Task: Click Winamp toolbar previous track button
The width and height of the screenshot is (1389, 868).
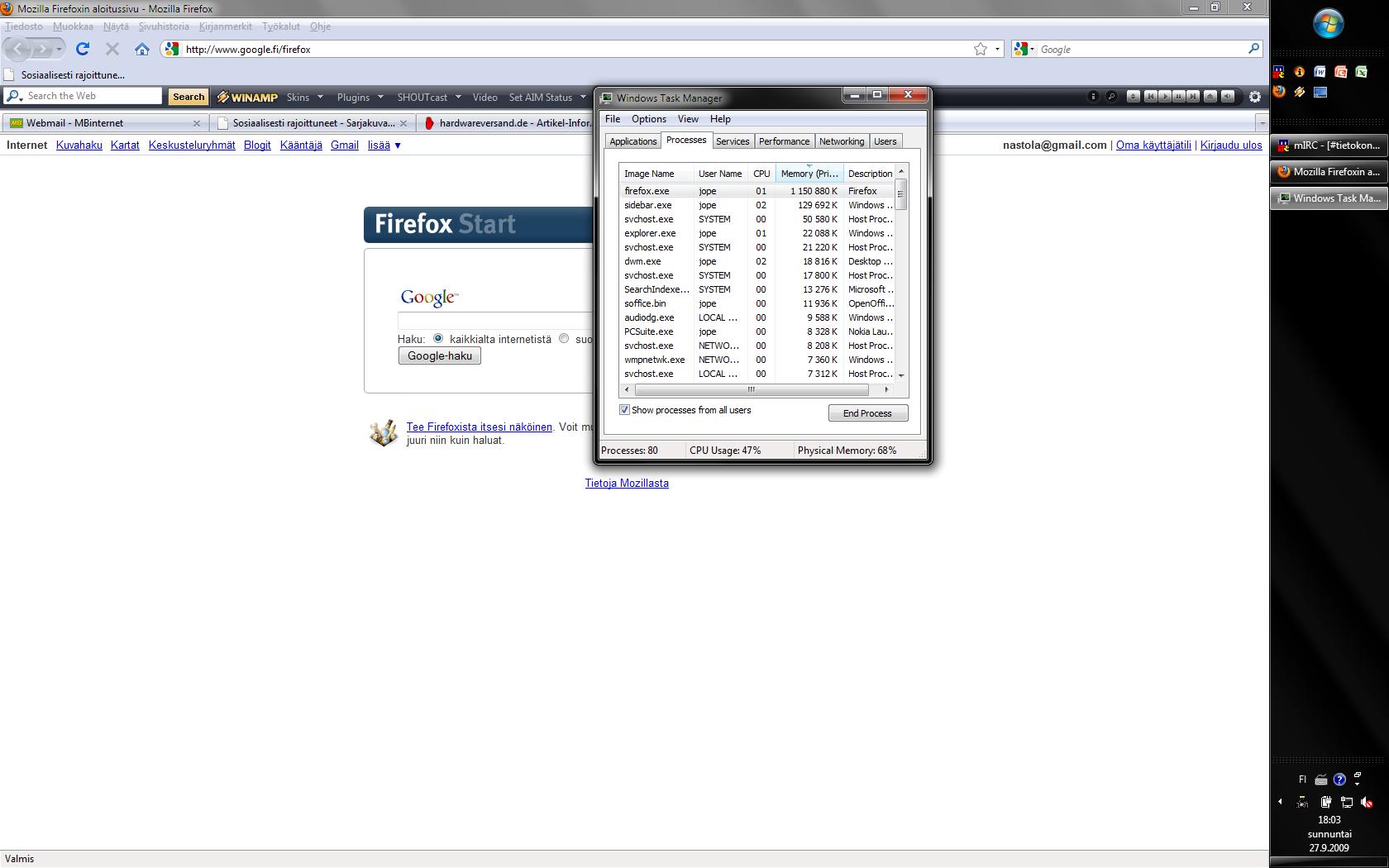Action: (x=1150, y=97)
